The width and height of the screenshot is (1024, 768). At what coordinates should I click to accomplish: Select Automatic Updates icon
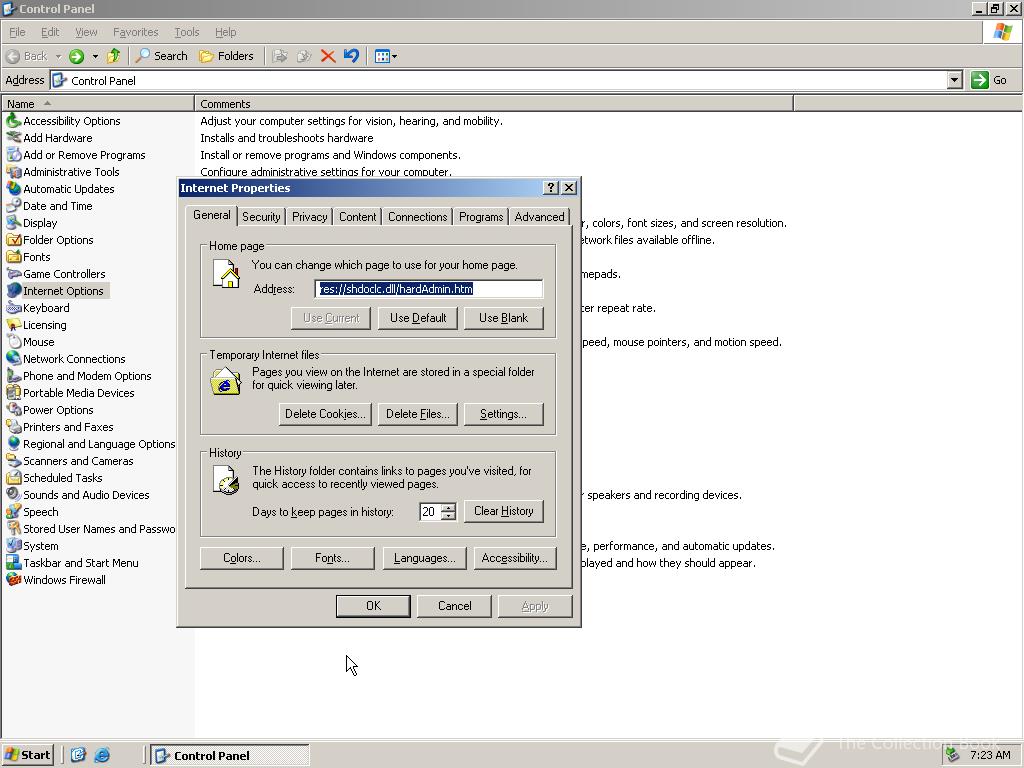(x=13, y=189)
